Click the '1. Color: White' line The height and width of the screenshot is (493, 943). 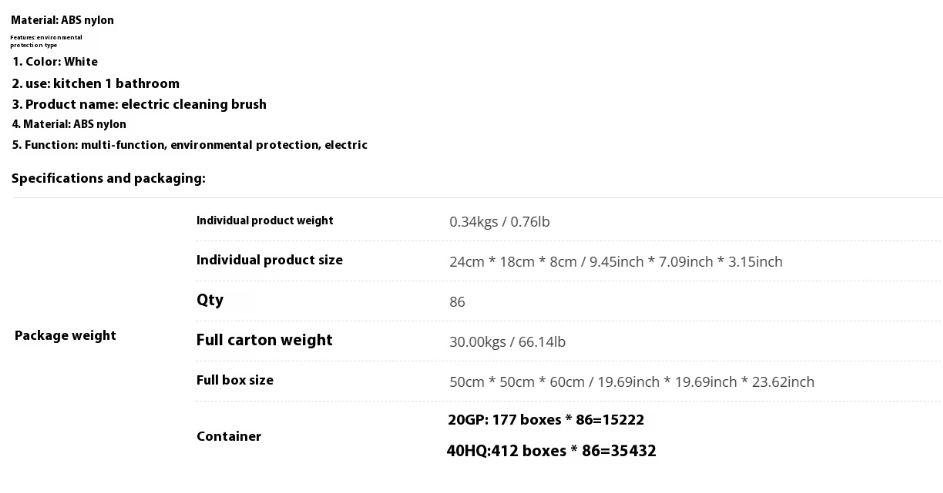pyautogui.click(x=55, y=61)
